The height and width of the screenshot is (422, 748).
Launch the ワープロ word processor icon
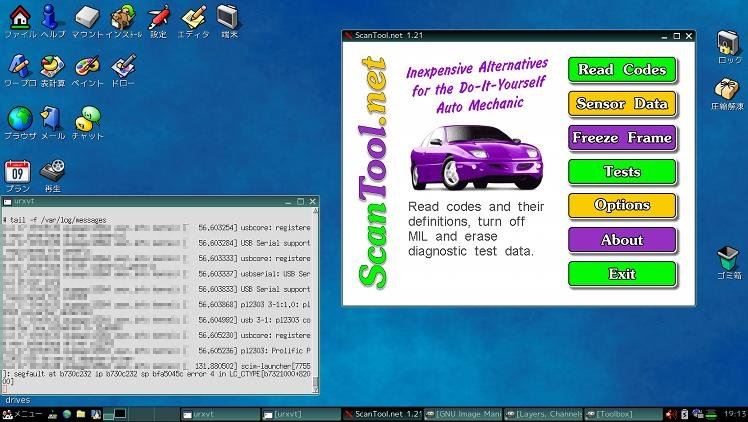pyautogui.click(x=20, y=70)
